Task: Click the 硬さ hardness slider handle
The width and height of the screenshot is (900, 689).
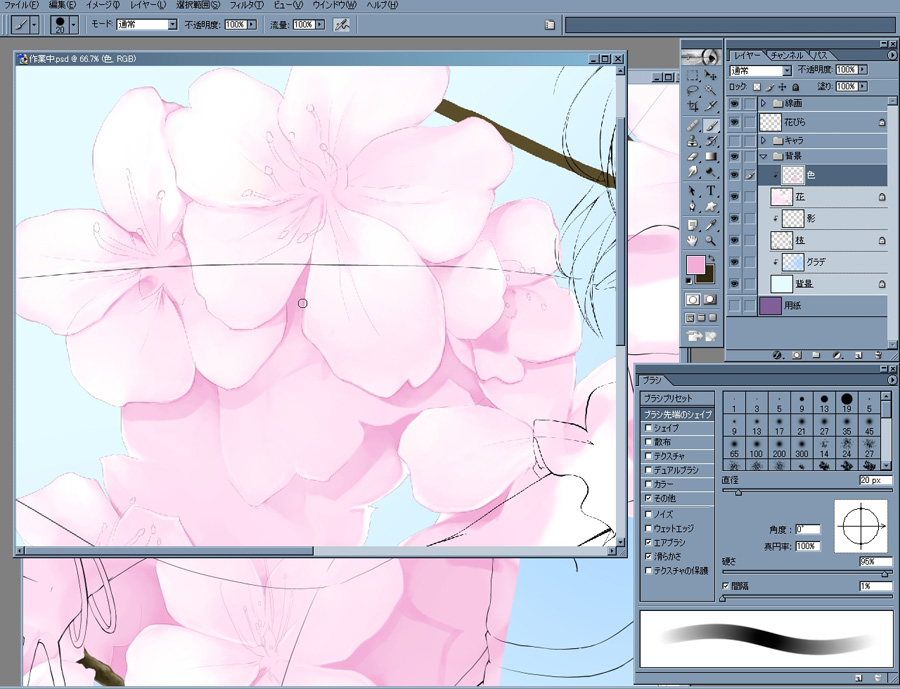Action: click(885, 574)
